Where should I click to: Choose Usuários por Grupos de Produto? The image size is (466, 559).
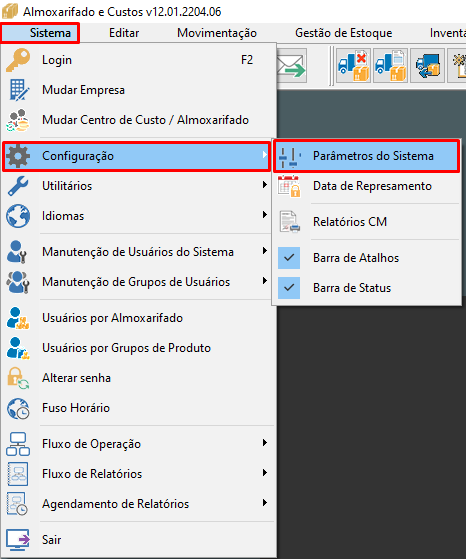click(x=138, y=348)
